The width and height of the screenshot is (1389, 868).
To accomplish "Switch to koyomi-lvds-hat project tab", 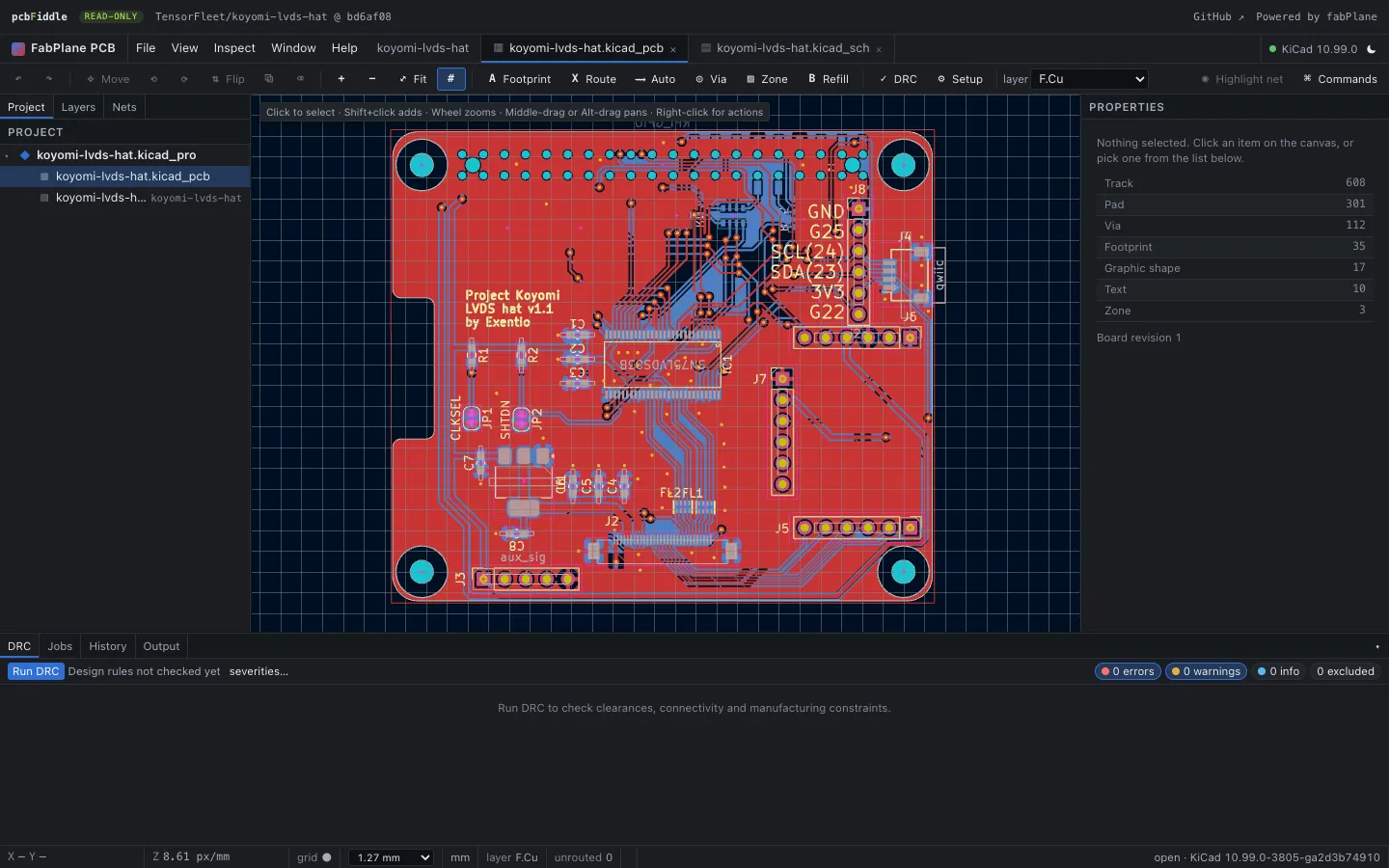I will coord(422,48).
